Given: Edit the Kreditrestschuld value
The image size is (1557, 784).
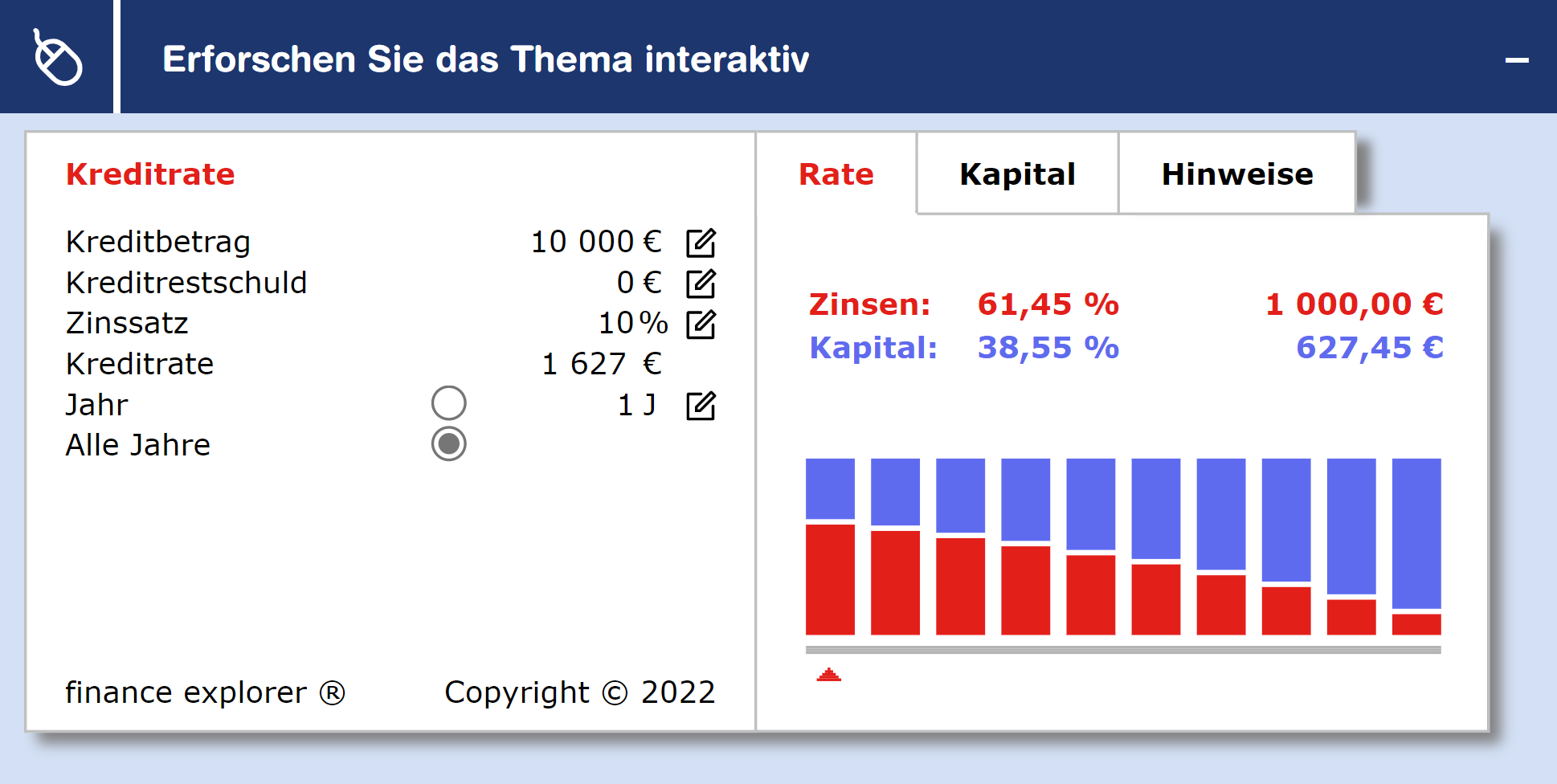Looking at the screenshot, I should (x=701, y=284).
